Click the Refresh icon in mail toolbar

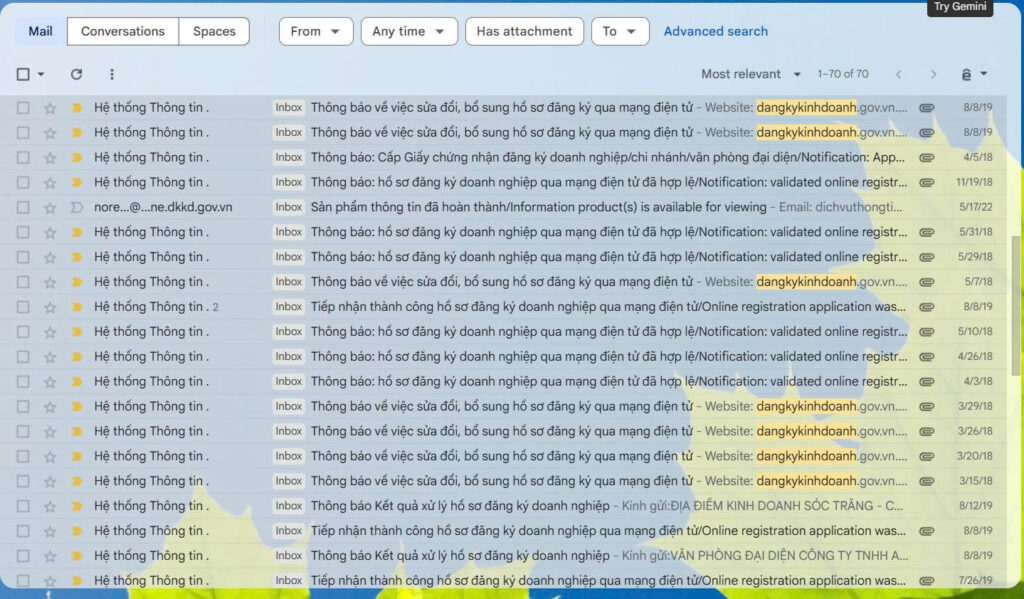coord(77,74)
